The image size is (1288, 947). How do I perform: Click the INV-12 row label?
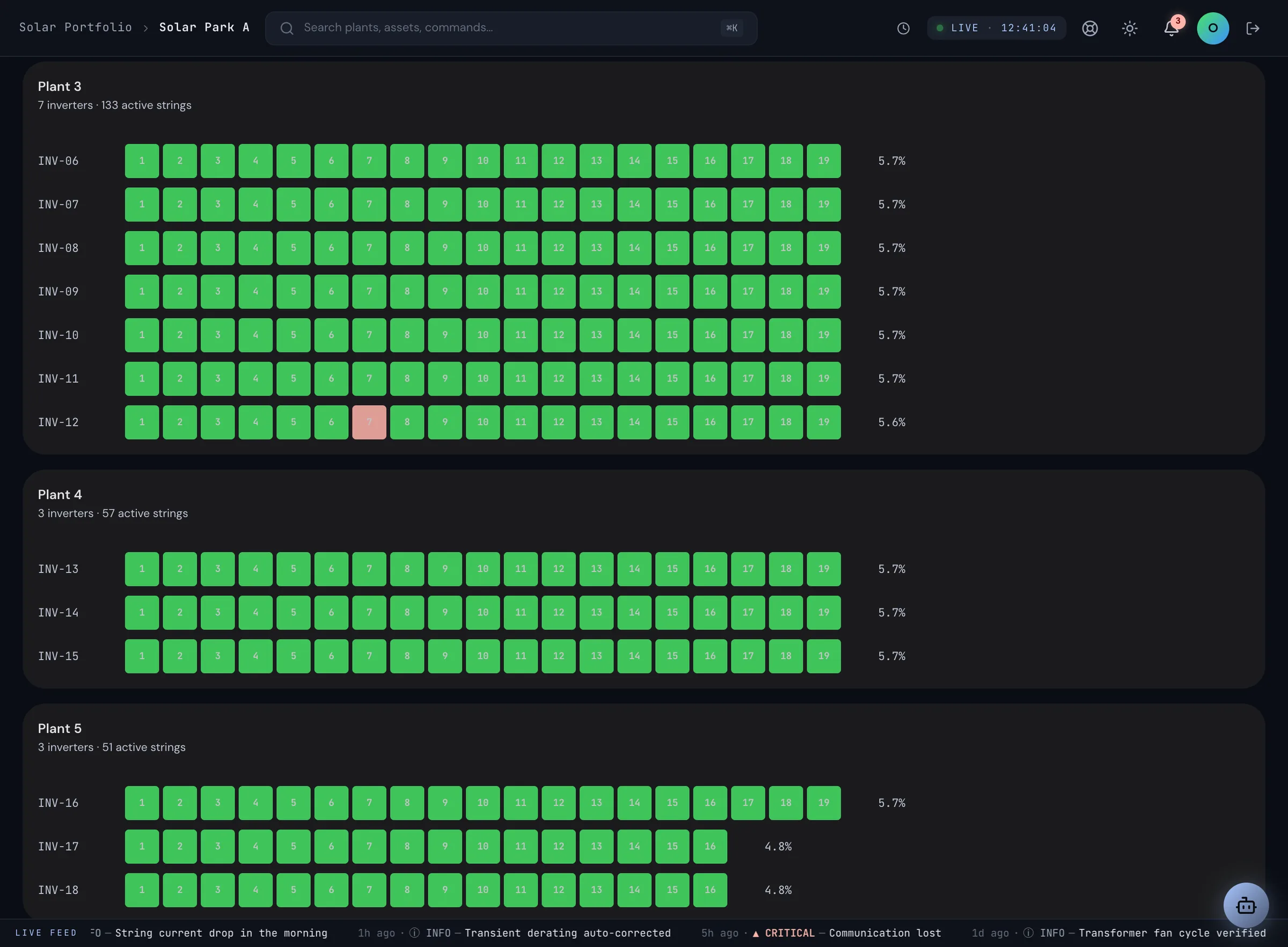point(58,422)
